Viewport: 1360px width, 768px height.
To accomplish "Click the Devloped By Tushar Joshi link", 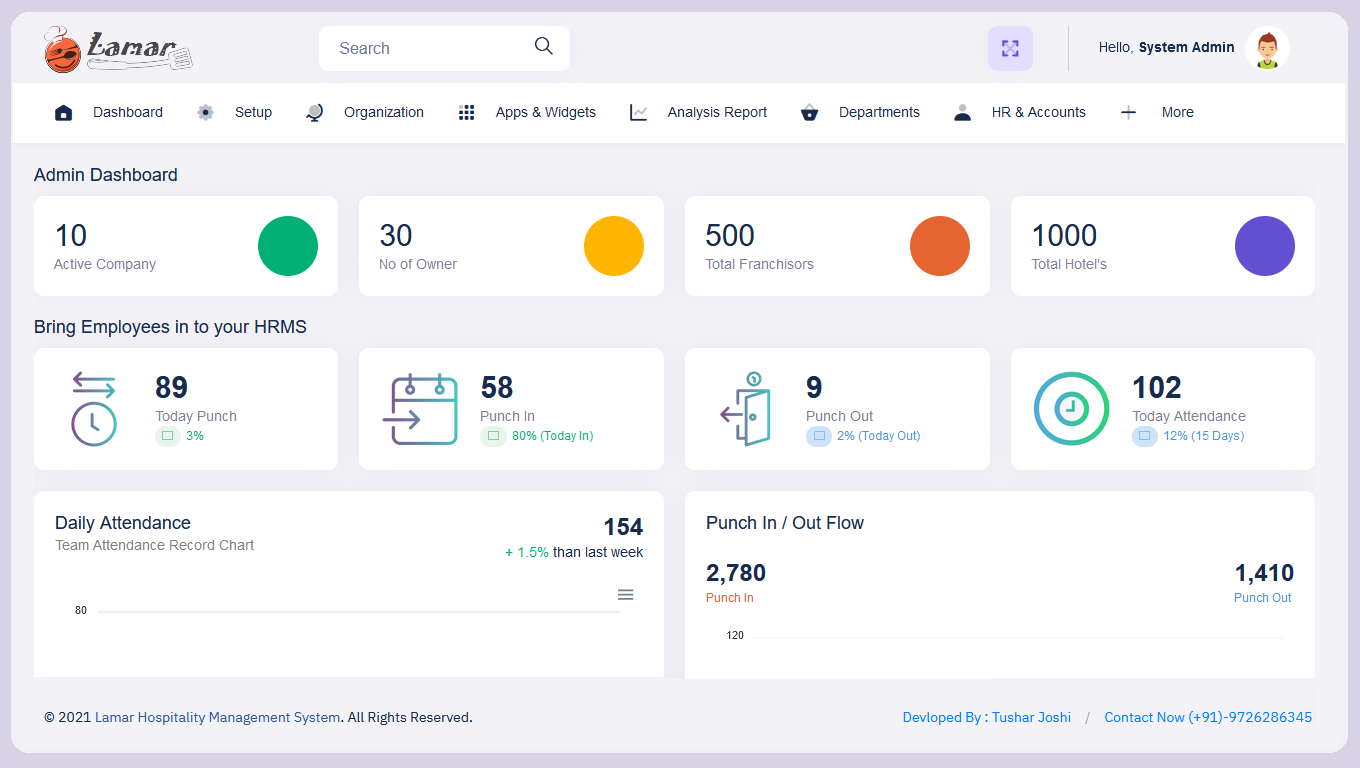I will (986, 717).
